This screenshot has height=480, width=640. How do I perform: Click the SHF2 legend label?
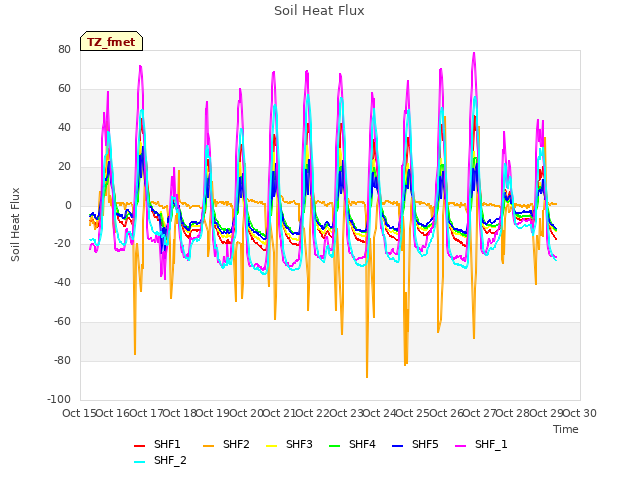pos(236,444)
